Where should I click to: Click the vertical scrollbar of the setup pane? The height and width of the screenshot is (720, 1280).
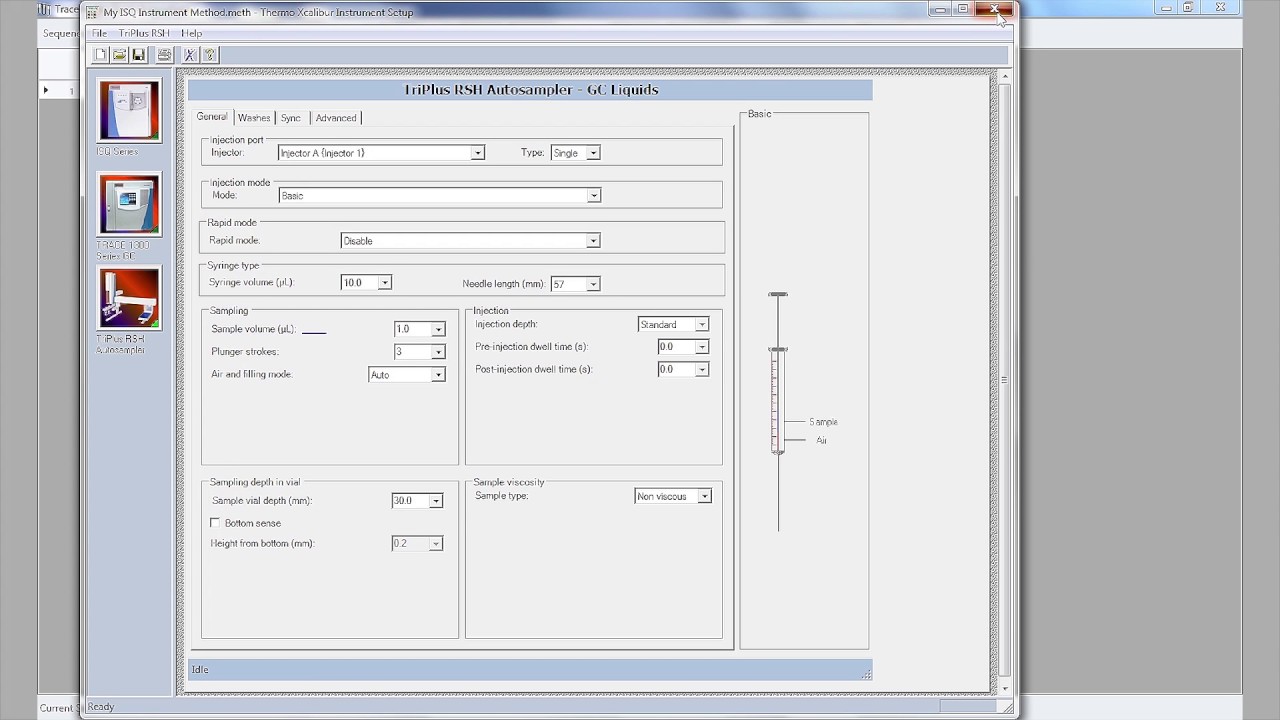coord(1004,380)
